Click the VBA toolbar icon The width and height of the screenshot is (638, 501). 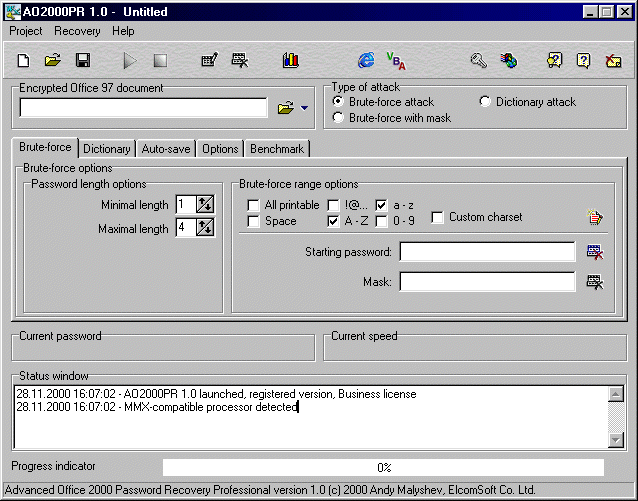click(x=396, y=61)
